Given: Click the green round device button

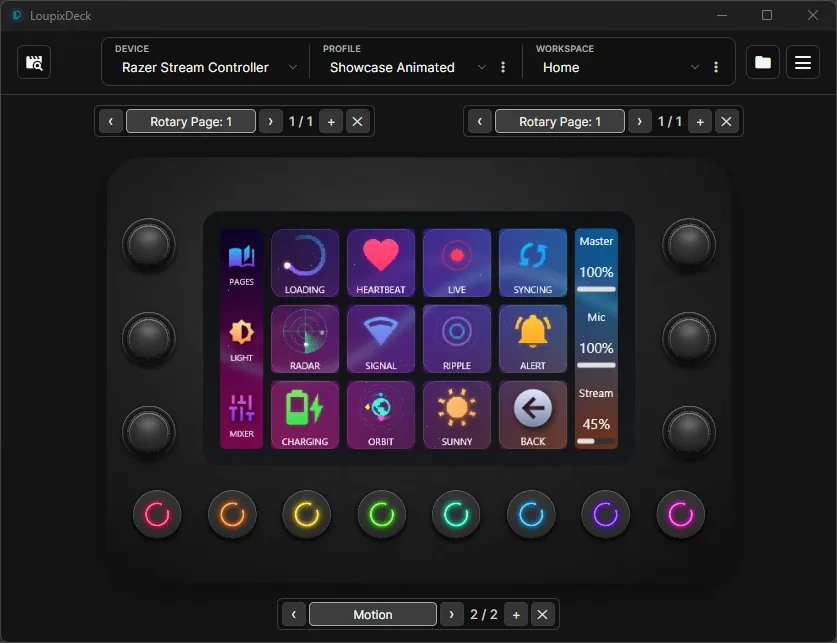Looking at the screenshot, I should 382,514.
